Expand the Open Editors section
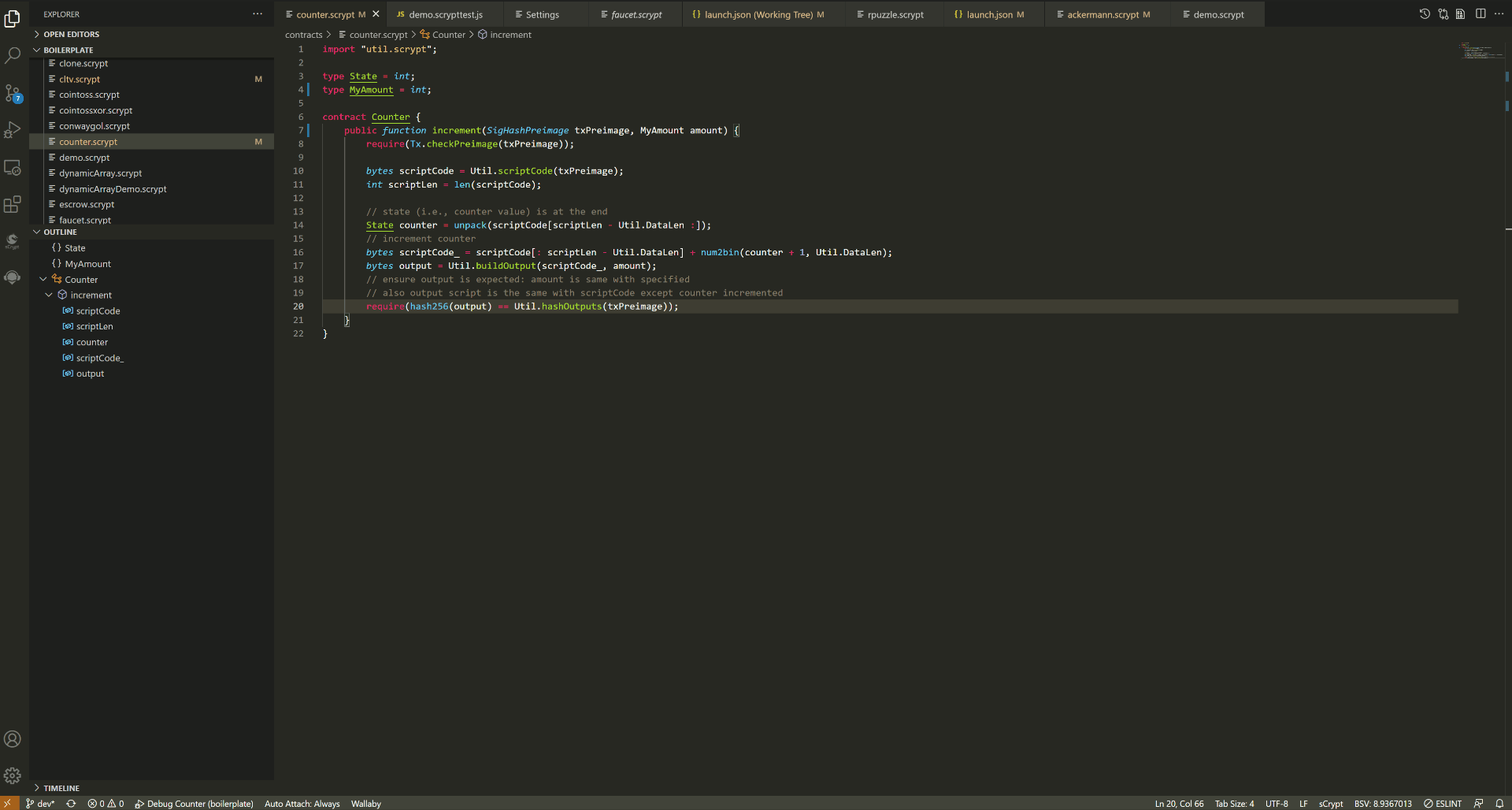The image size is (1512, 810). coord(152,35)
